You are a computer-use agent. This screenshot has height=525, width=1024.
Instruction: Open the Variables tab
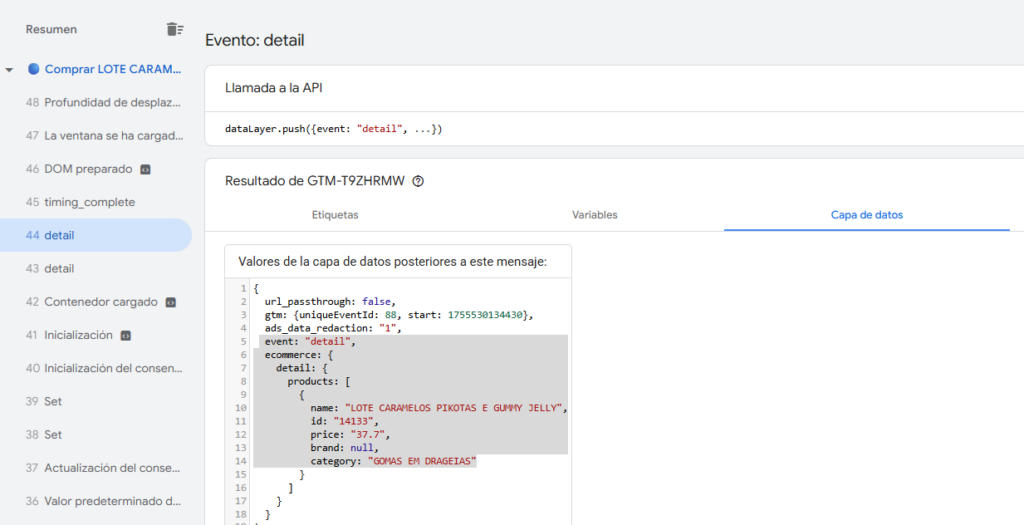594,215
